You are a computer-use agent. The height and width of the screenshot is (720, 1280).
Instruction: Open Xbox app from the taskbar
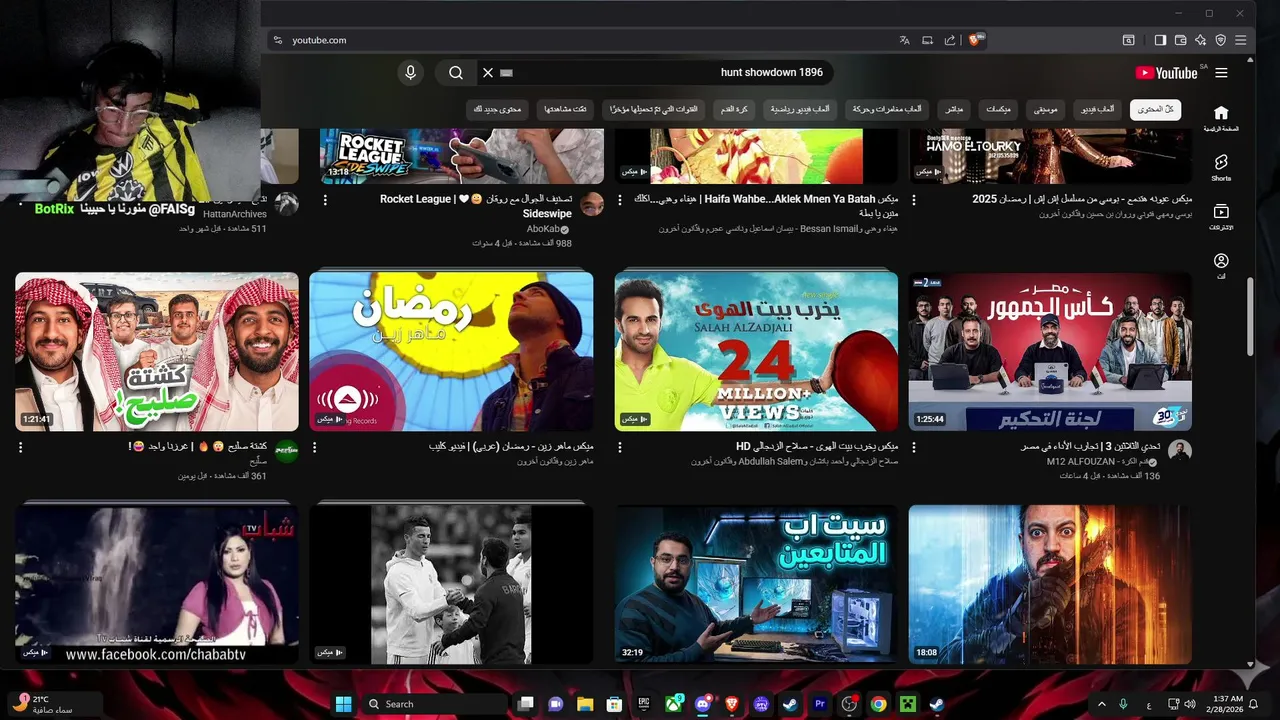point(675,703)
